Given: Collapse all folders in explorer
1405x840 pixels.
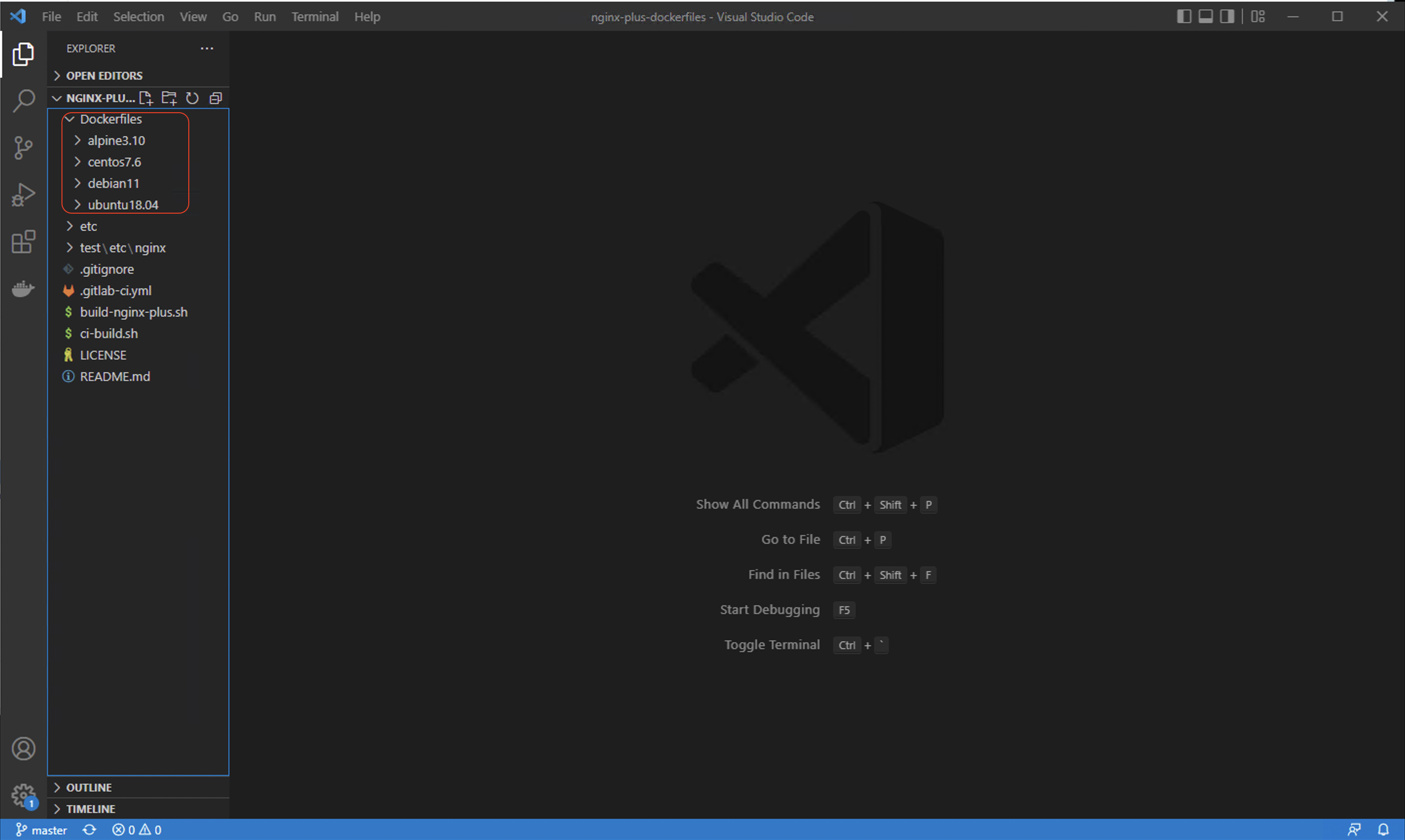Looking at the screenshot, I should (216, 99).
